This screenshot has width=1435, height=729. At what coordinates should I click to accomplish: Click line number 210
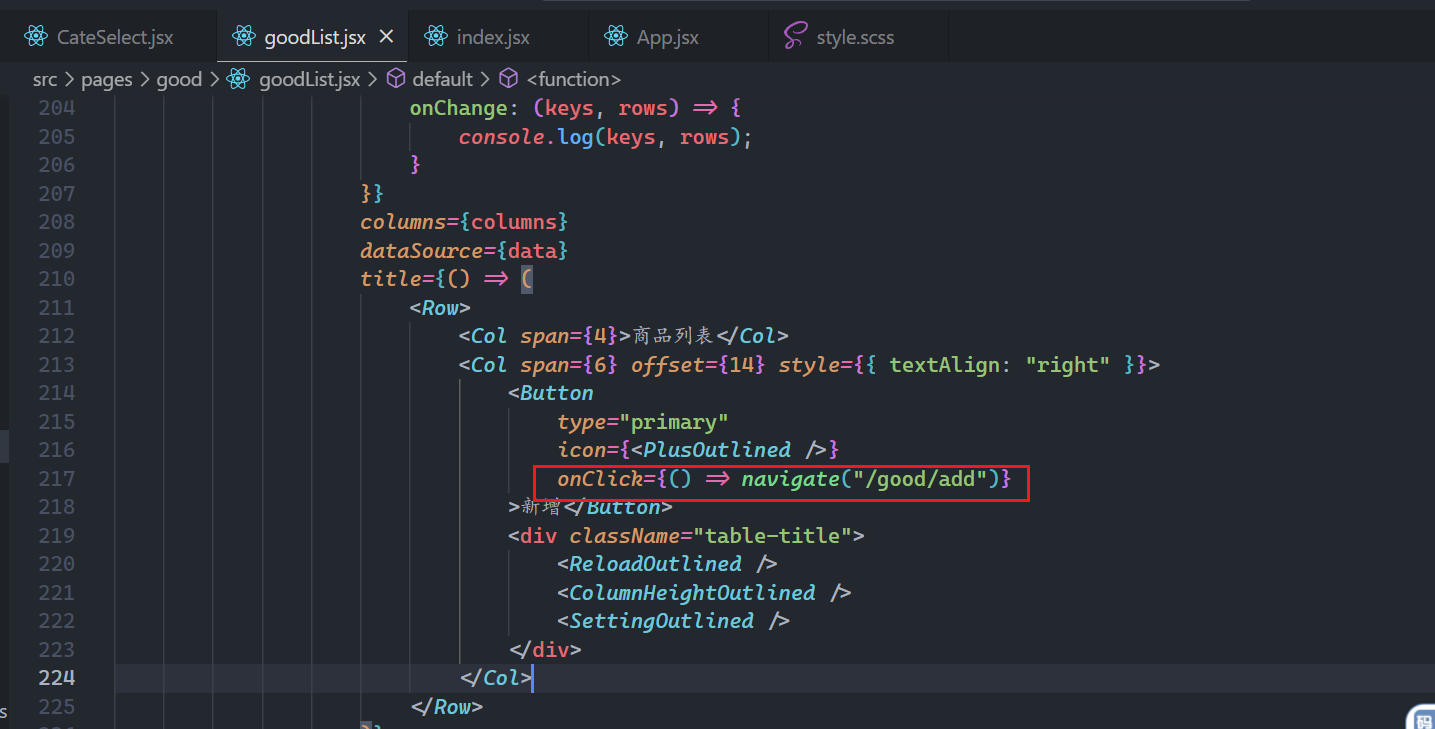pos(56,279)
